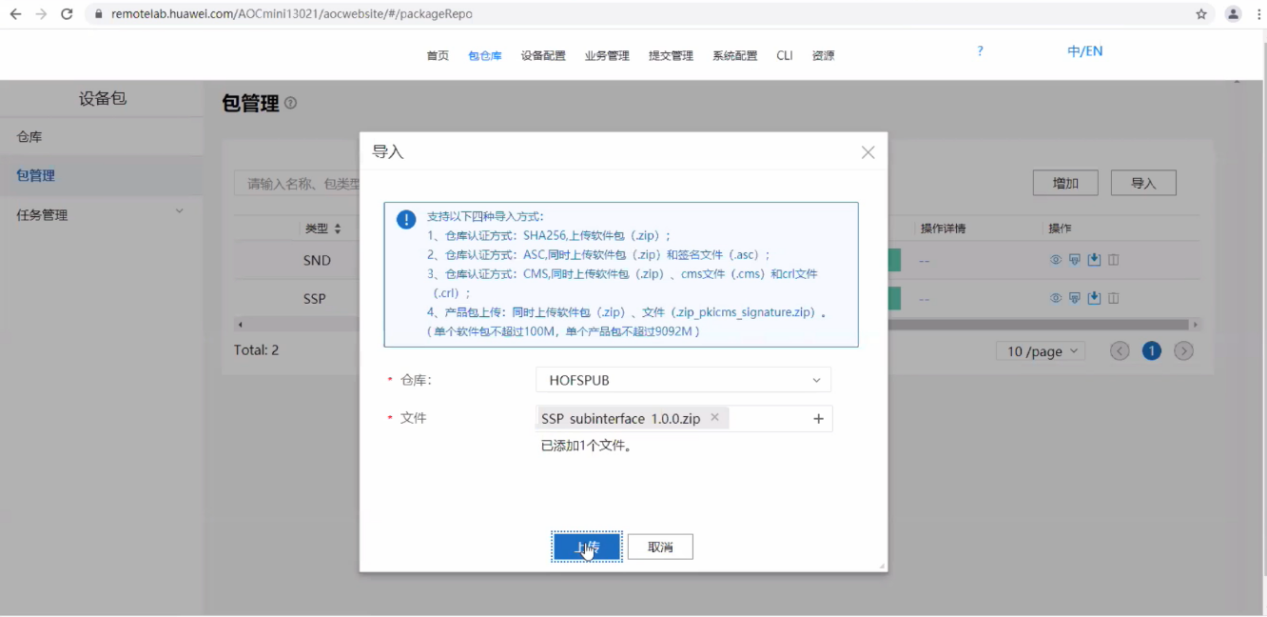Click the second action icon in SSP row
The width and height of the screenshot is (1267, 617).
pos(1074,298)
